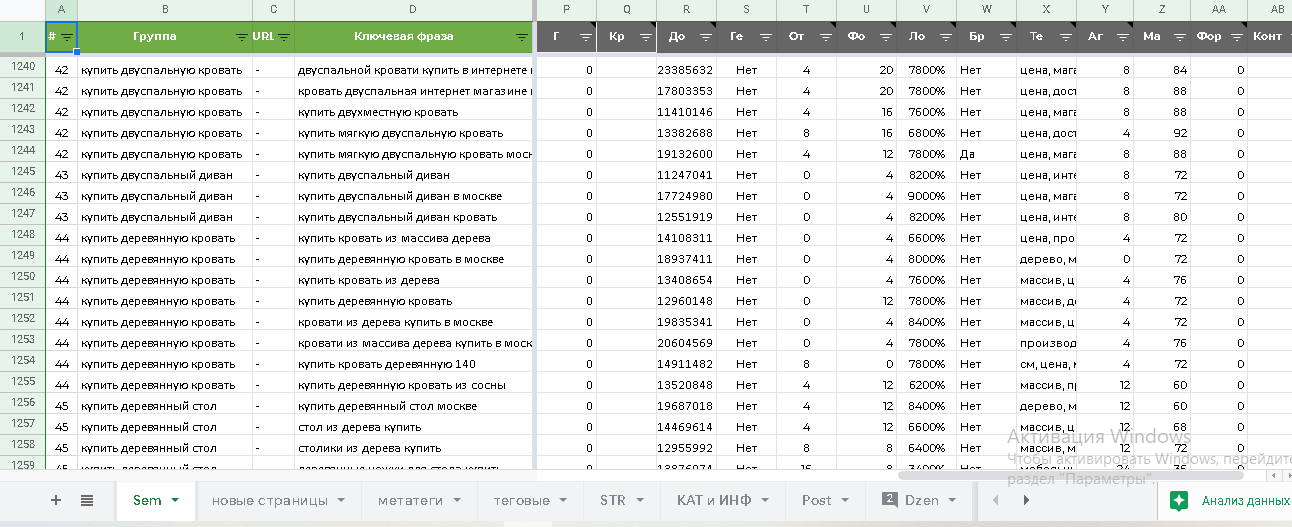This screenshot has height=527, width=1292.
Task: Open the КАТ и ИНФ sheet tab
Action: pos(714,500)
